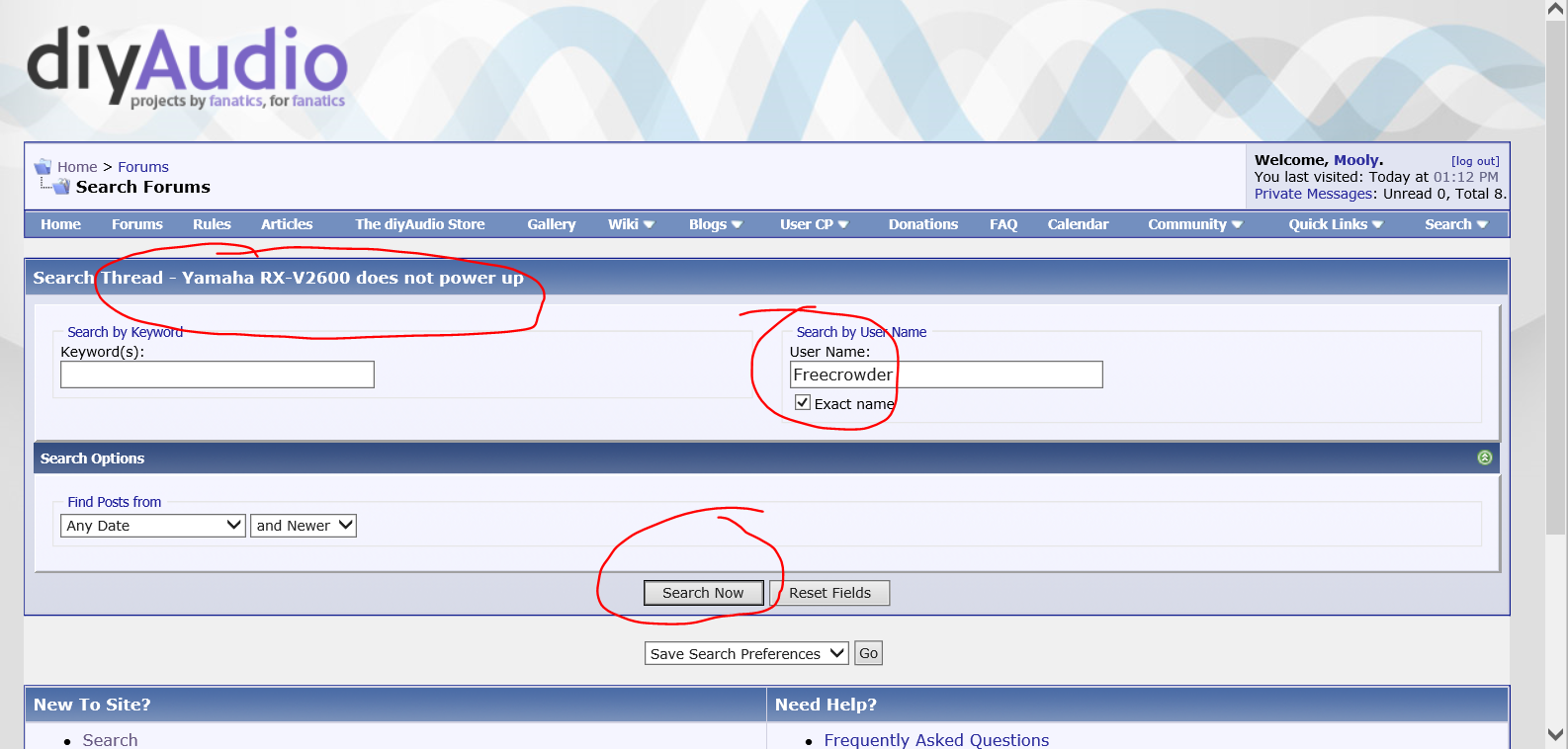Open Donations in the navigation bar
1568x749 pixels.
click(923, 224)
